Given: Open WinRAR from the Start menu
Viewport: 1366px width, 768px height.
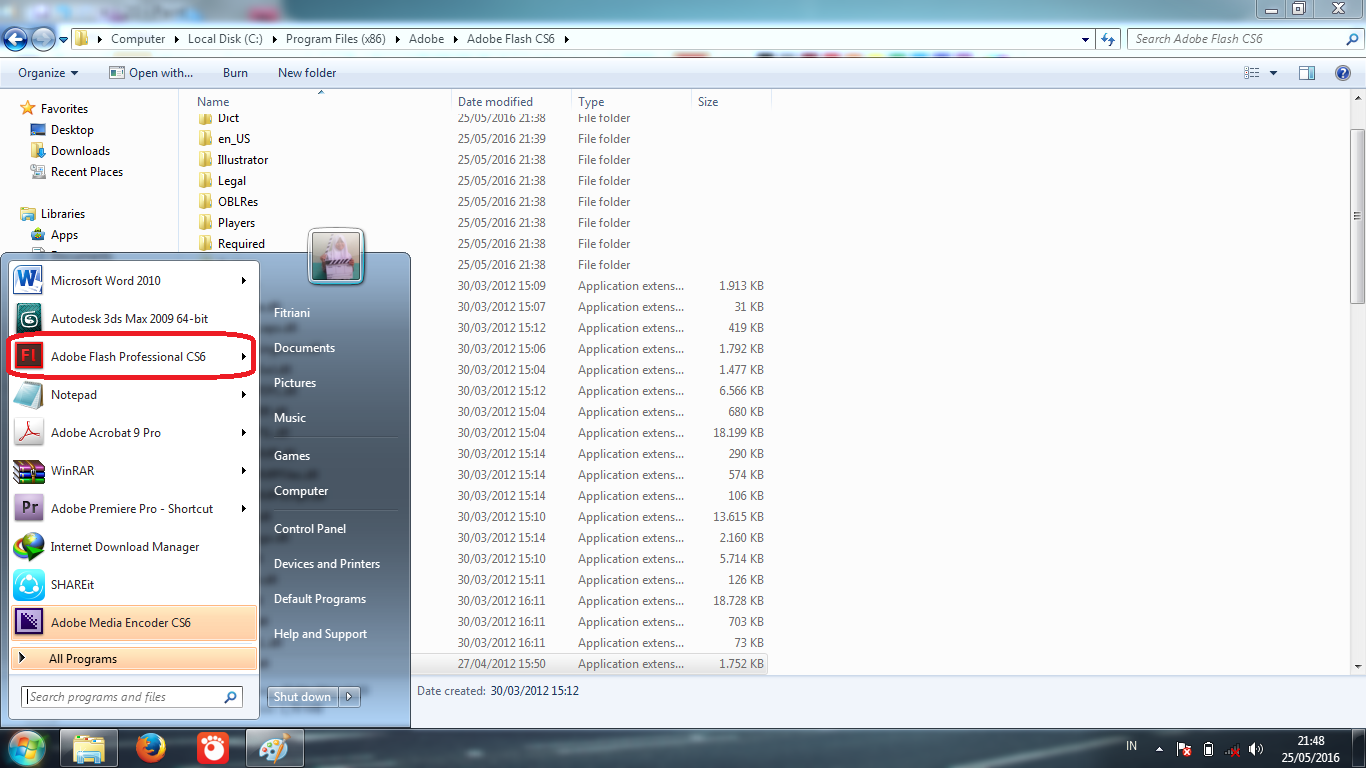Looking at the screenshot, I should pyautogui.click(x=134, y=471).
